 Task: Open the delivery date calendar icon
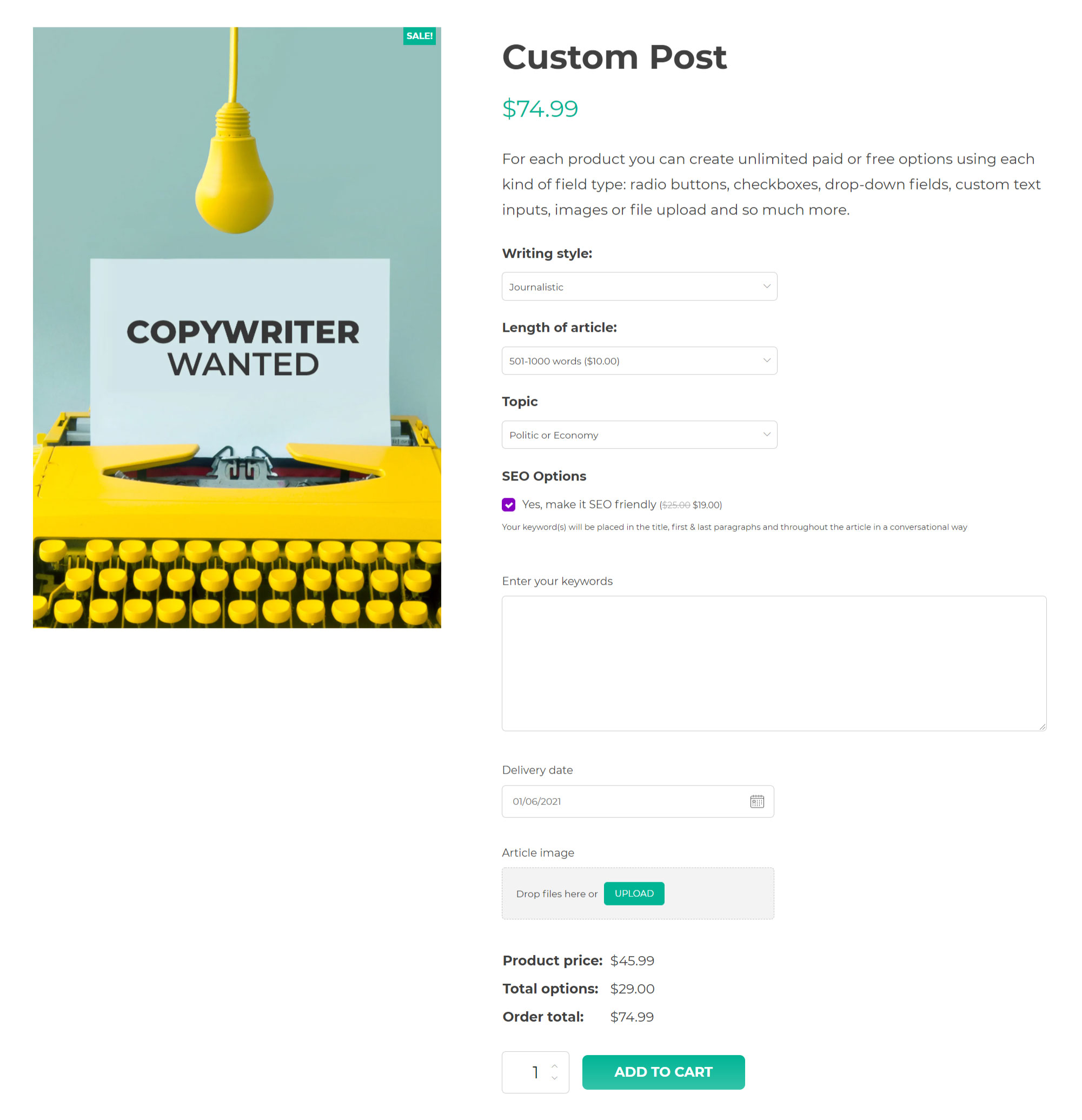[757, 801]
